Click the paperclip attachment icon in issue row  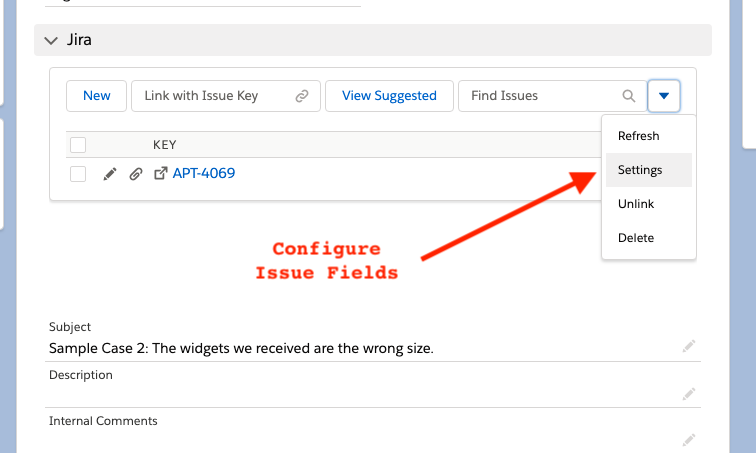coord(135,174)
